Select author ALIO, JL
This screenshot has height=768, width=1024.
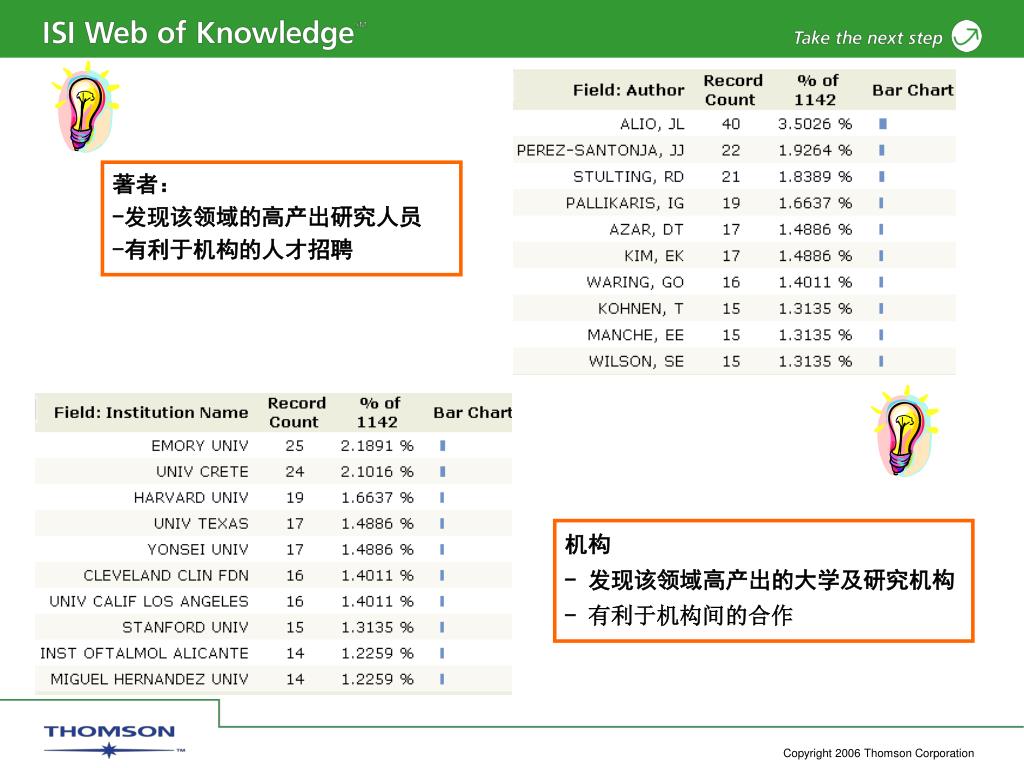(x=652, y=124)
